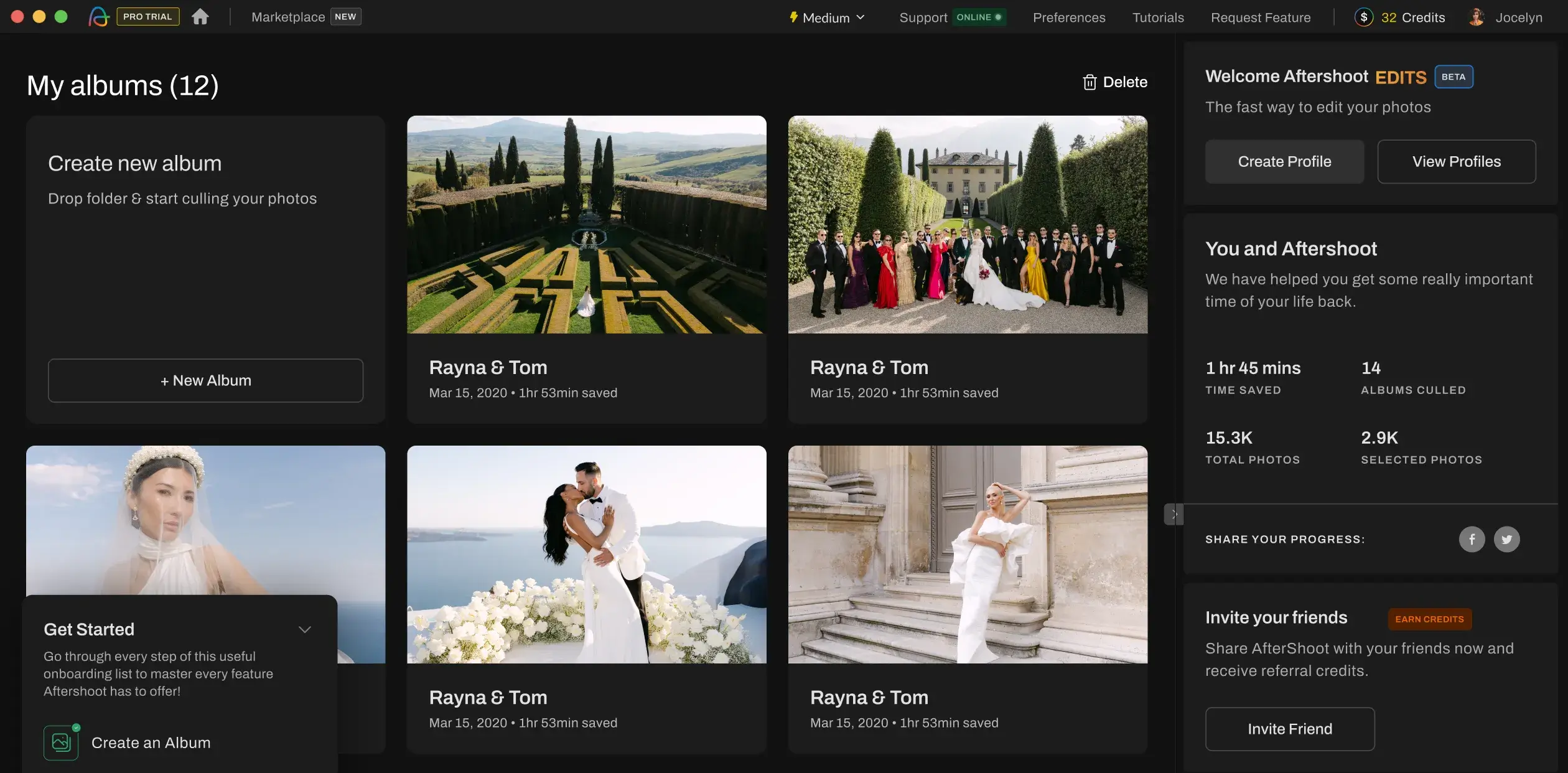Share progress on Twitter
Viewport: 1568px width, 773px height.
pyautogui.click(x=1508, y=539)
